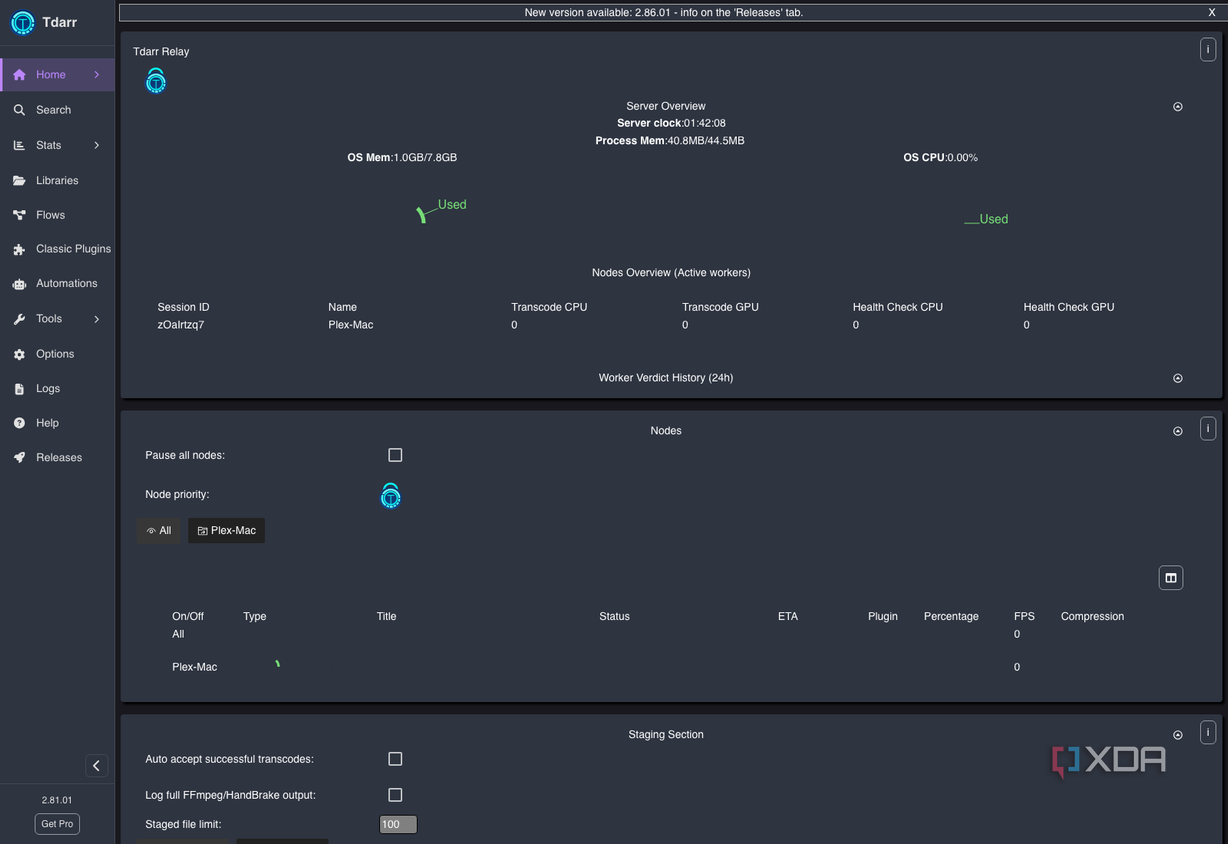The height and width of the screenshot is (844, 1228).
Task: Expand the Home menu chevron
Action: click(x=97, y=75)
